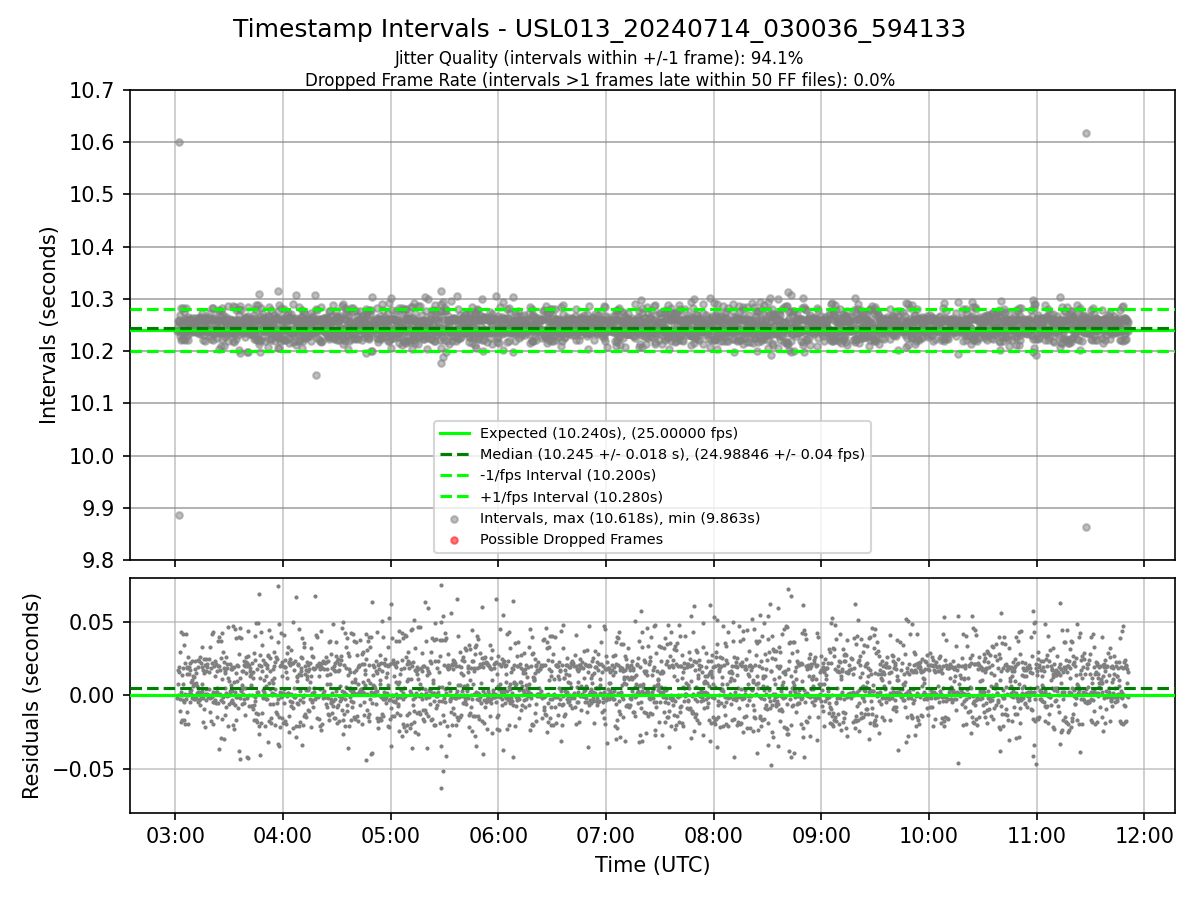Select the "Jitter Quality" 94.1% subtitle line

point(599,58)
